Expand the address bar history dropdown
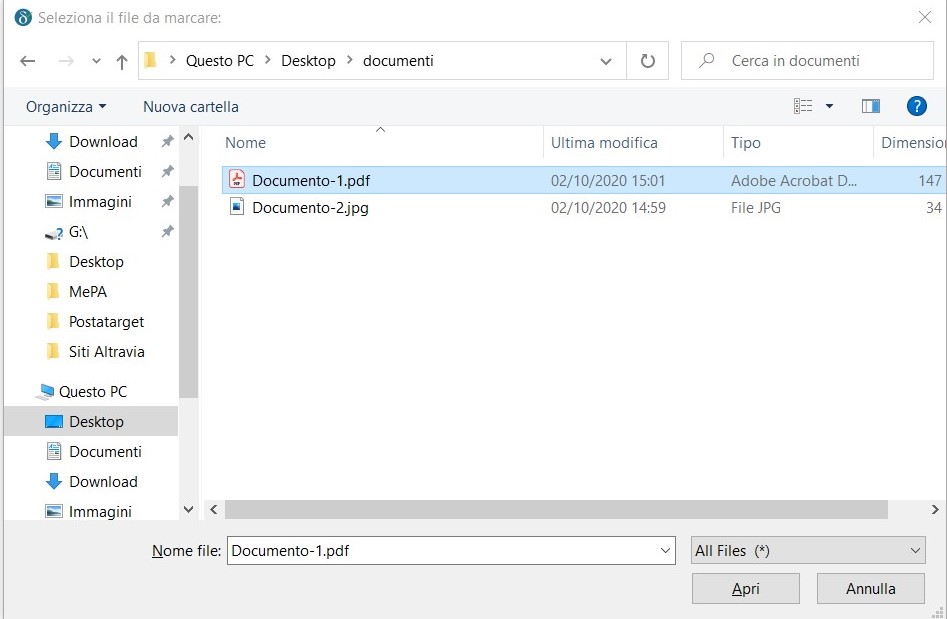 point(606,61)
